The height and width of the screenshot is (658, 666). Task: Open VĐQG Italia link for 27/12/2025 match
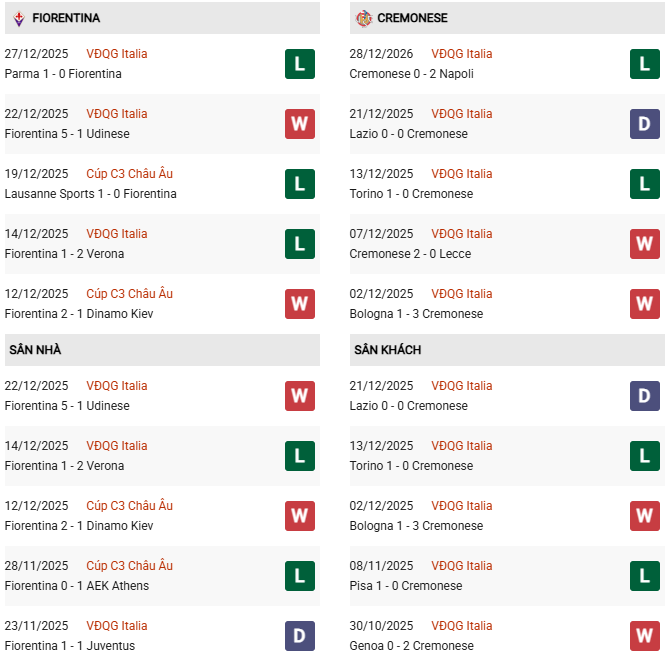tap(116, 54)
